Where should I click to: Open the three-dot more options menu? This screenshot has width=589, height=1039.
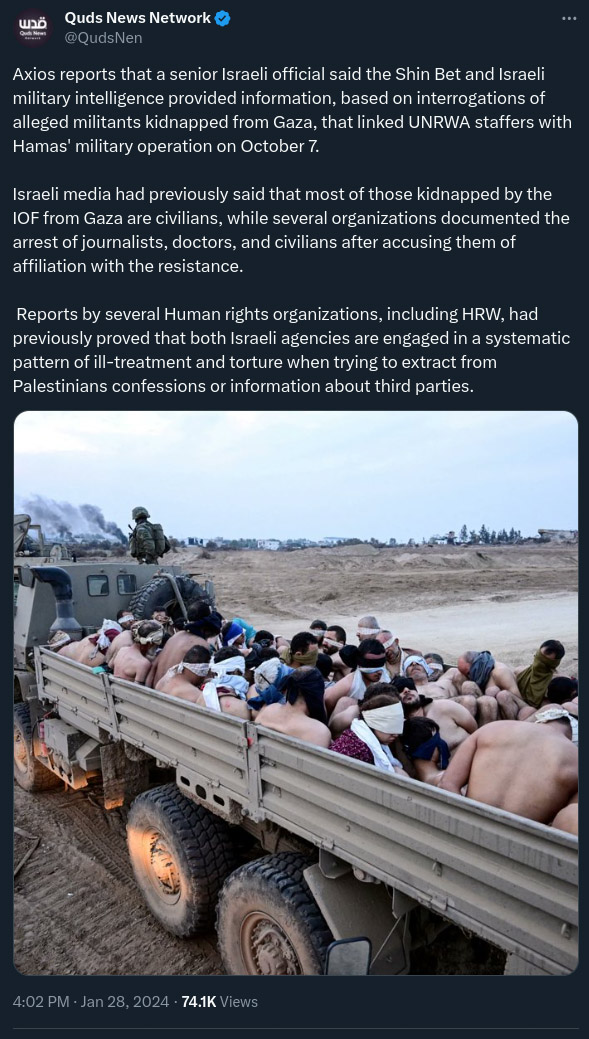(569, 19)
